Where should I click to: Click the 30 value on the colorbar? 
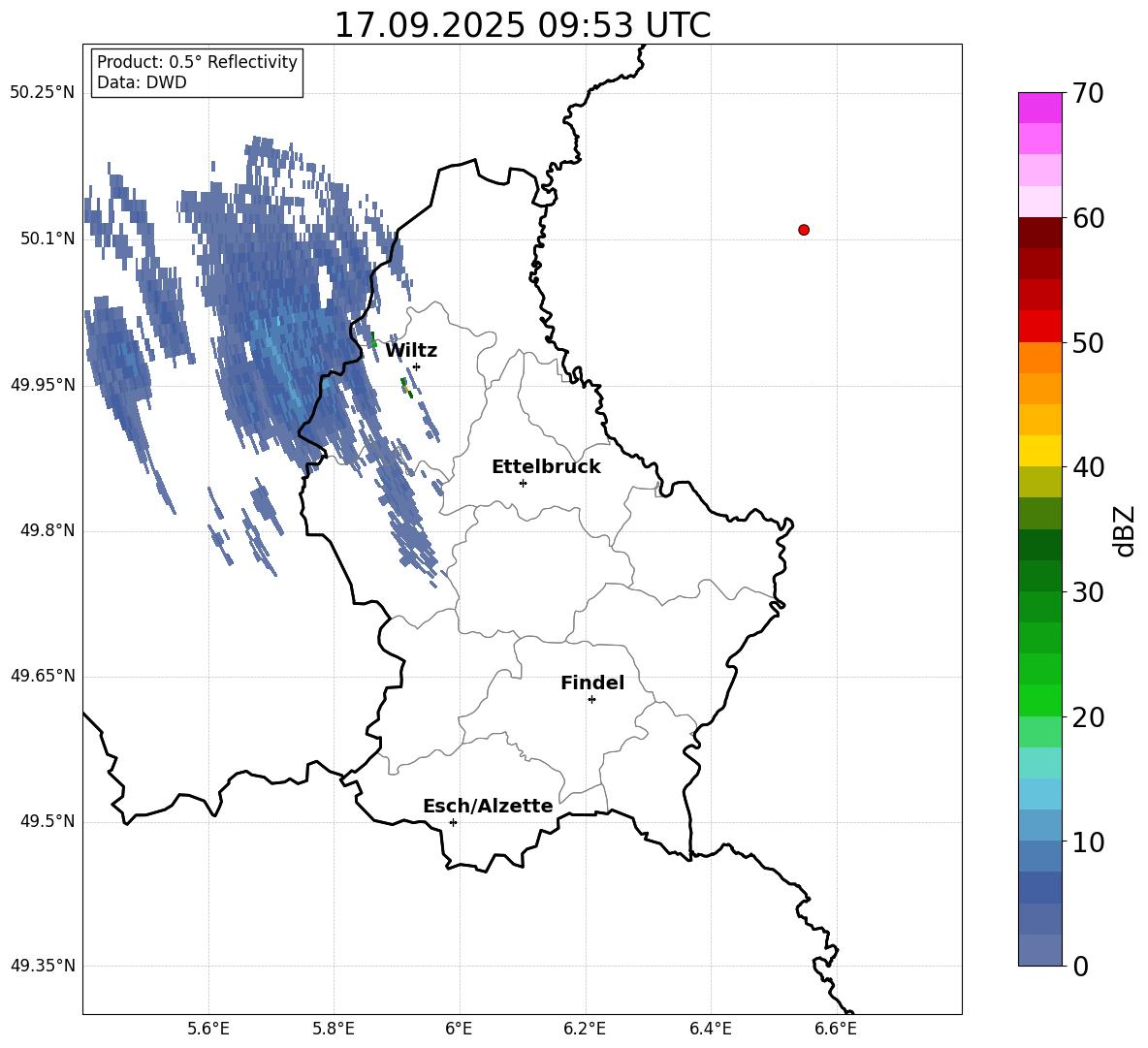click(x=1088, y=592)
